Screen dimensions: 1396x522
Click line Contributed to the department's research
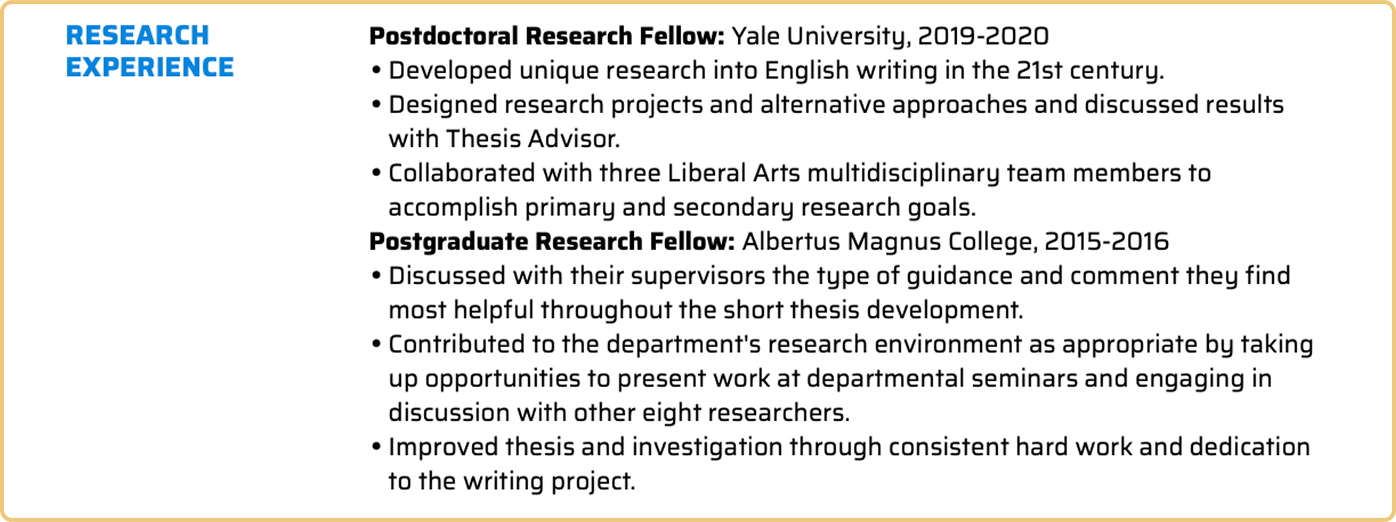(850, 345)
